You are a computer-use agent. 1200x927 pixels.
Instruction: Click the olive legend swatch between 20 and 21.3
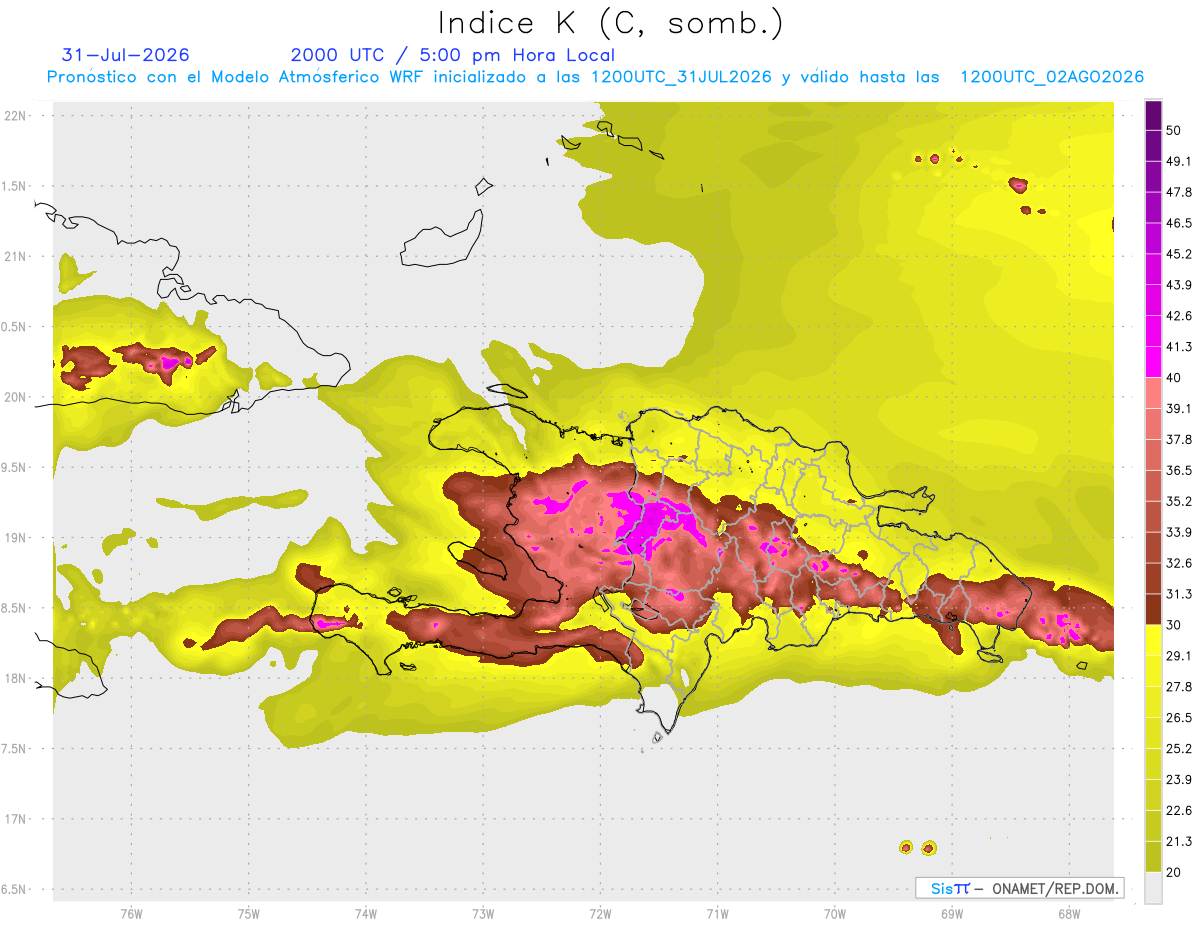coord(1153,857)
